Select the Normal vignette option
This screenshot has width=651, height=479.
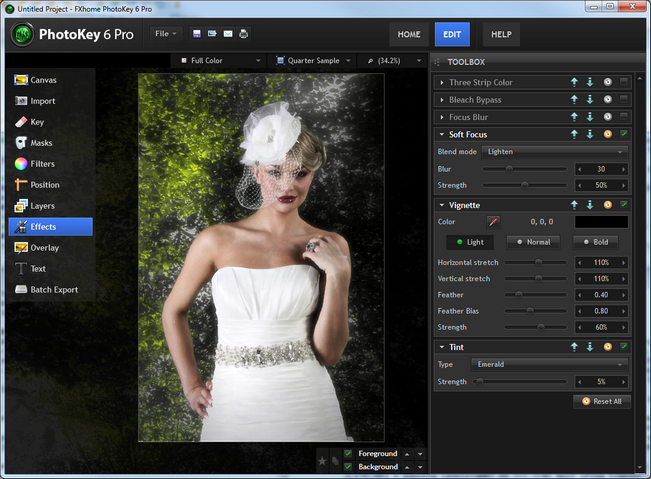point(533,242)
